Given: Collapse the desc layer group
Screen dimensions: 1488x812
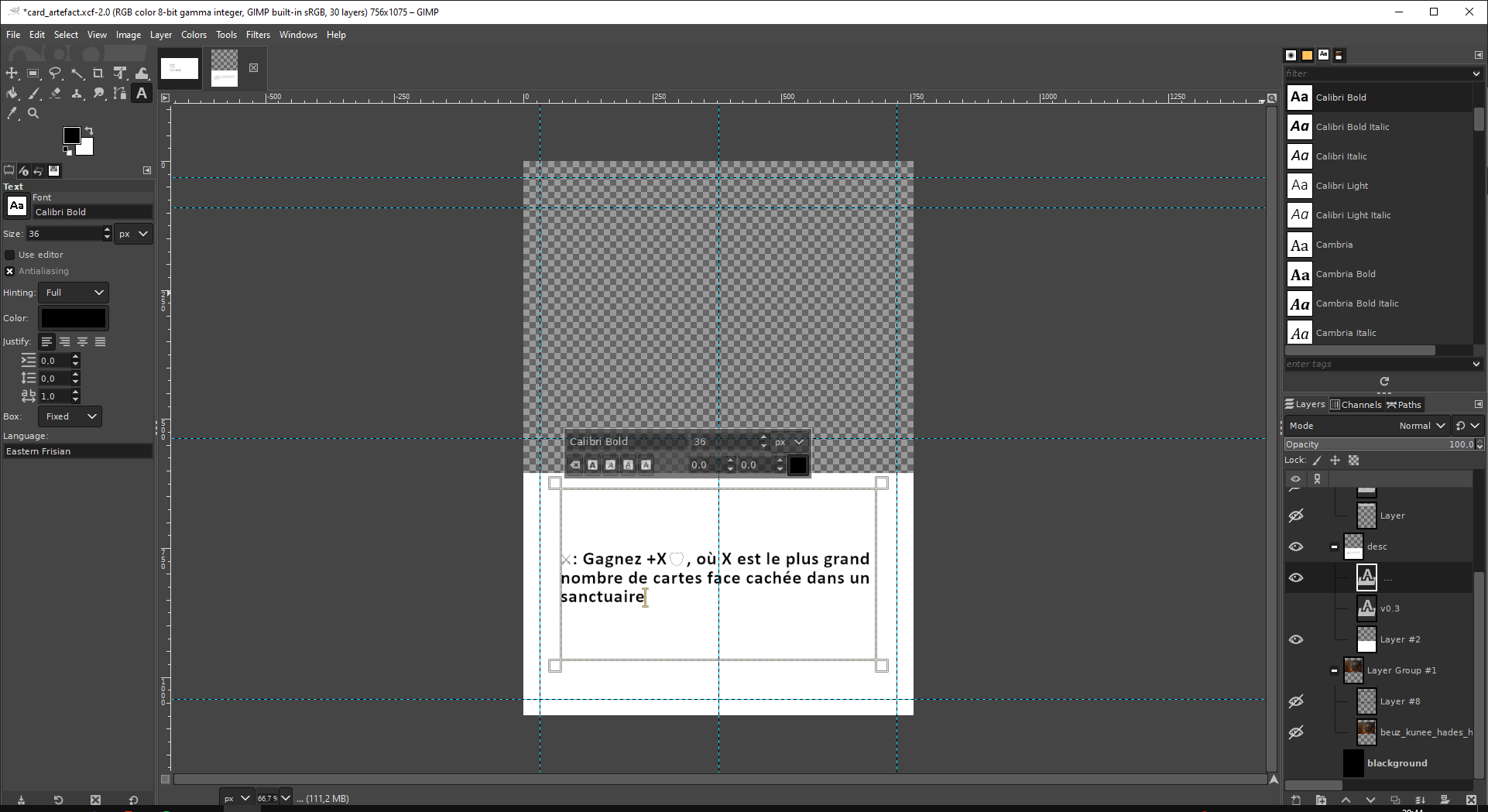Looking at the screenshot, I should tap(1334, 546).
